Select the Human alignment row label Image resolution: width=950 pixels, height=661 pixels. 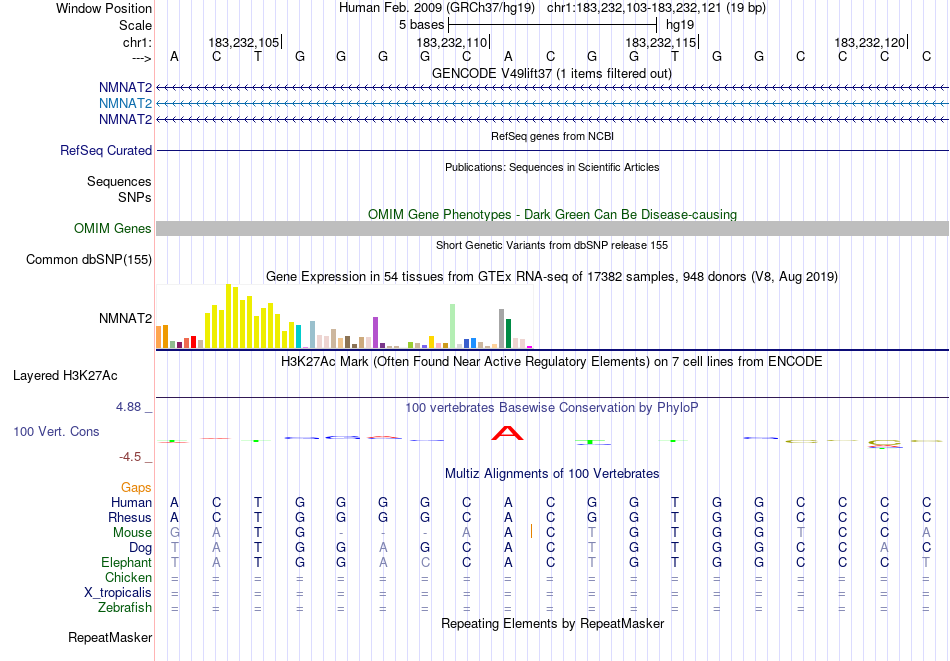[x=131, y=502]
